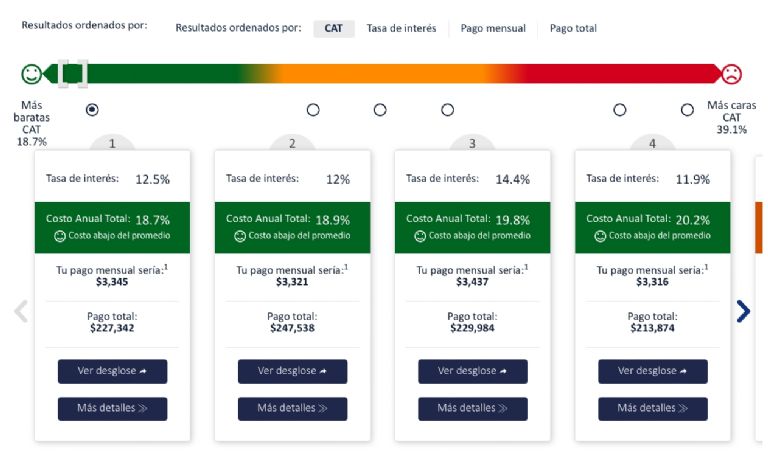Click smiley icon in 19.8% CAT card

420,236
